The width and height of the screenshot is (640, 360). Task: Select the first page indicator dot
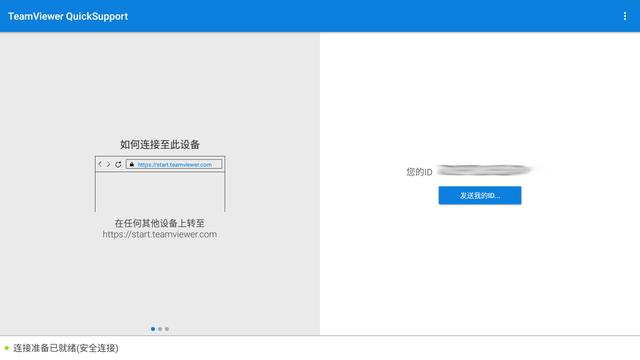(153, 329)
